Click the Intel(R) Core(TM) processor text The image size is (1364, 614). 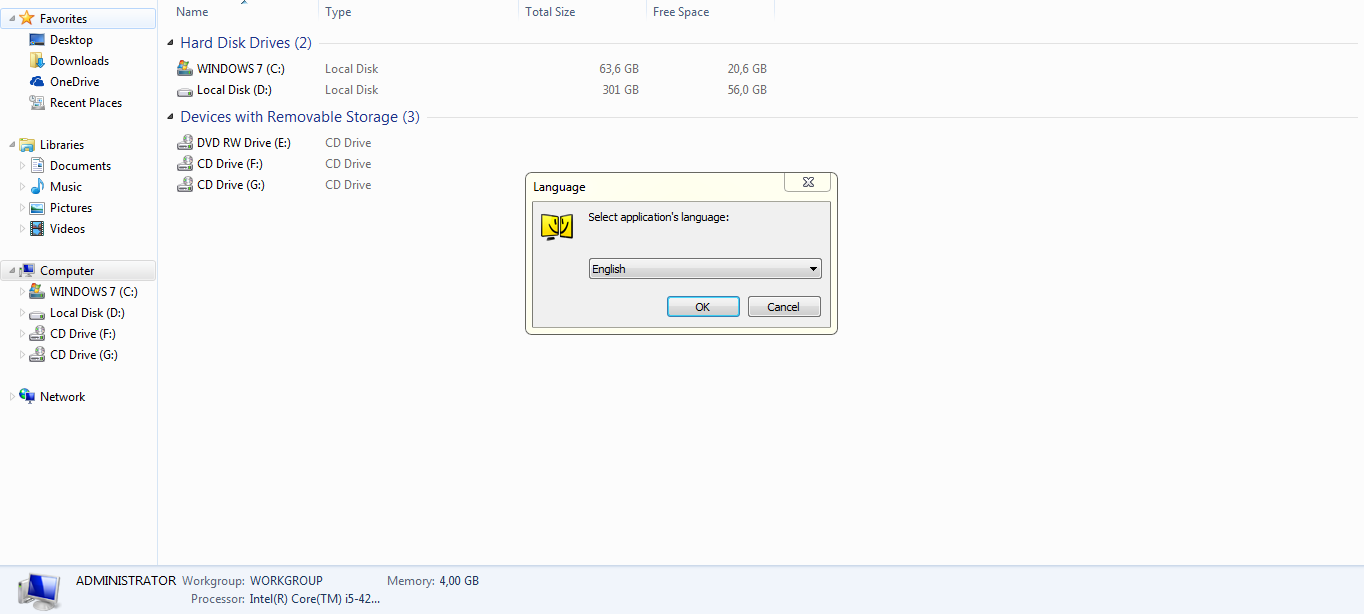point(314,599)
